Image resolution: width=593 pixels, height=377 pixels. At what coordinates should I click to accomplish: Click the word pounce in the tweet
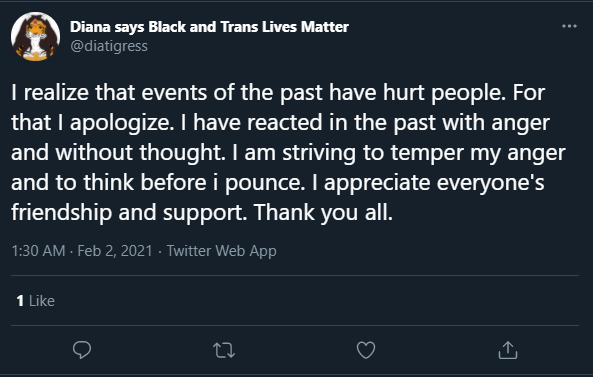(x=265, y=183)
